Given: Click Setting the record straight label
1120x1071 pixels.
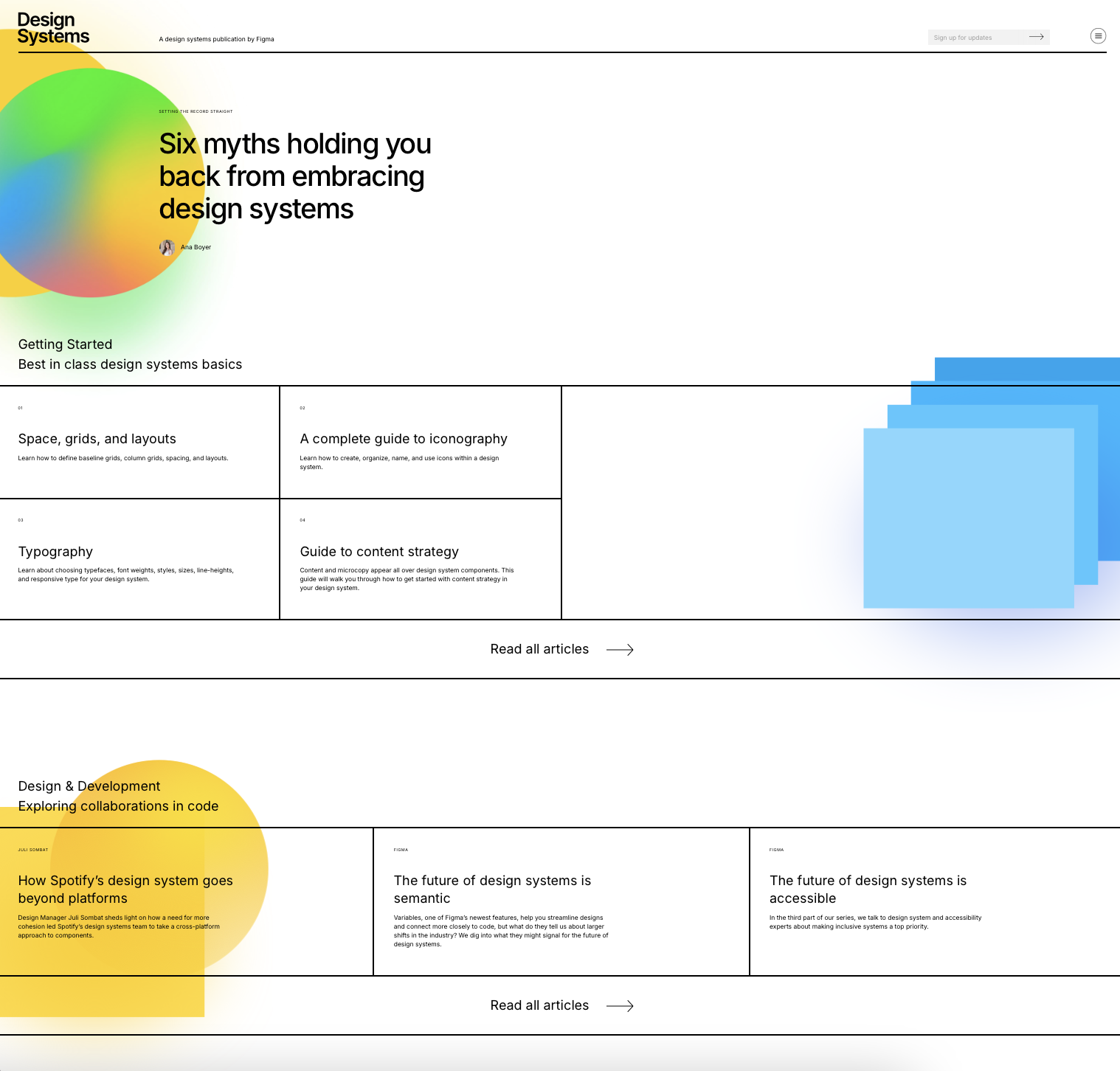Looking at the screenshot, I should (x=196, y=111).
